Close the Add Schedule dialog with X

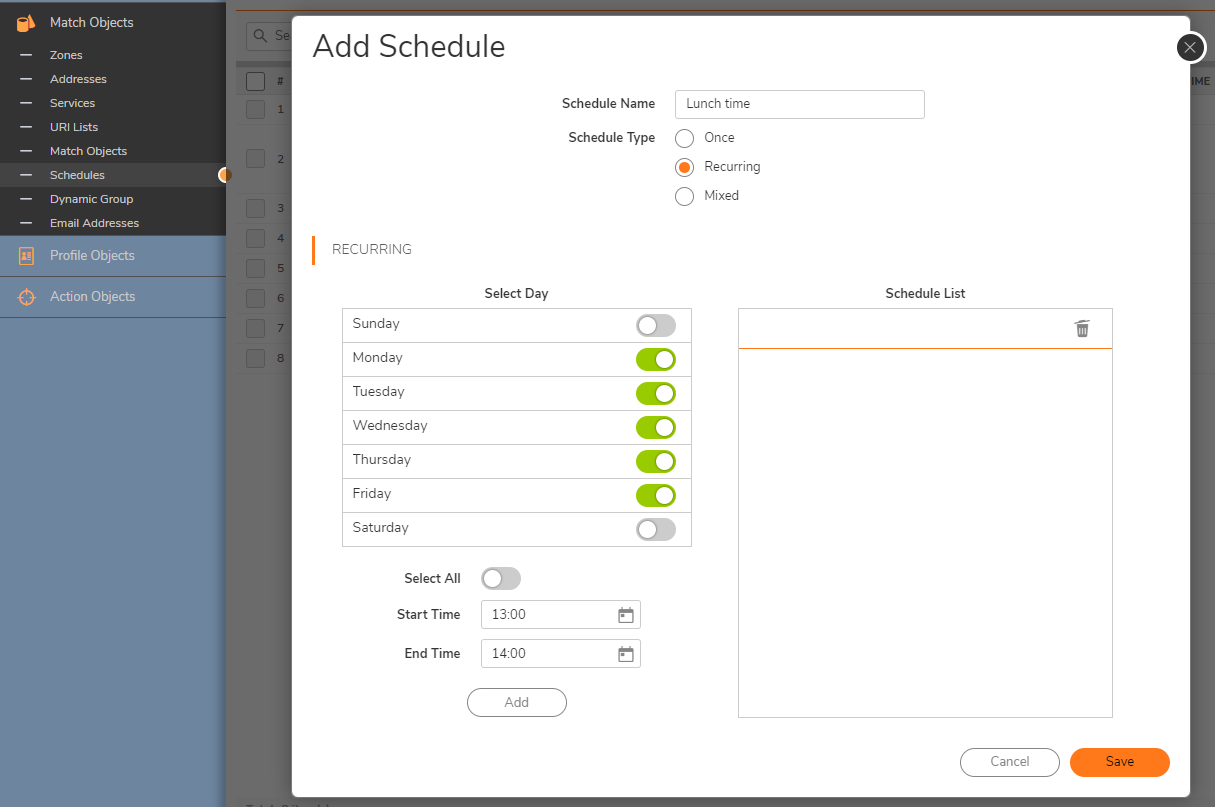tap(1189, 47)
